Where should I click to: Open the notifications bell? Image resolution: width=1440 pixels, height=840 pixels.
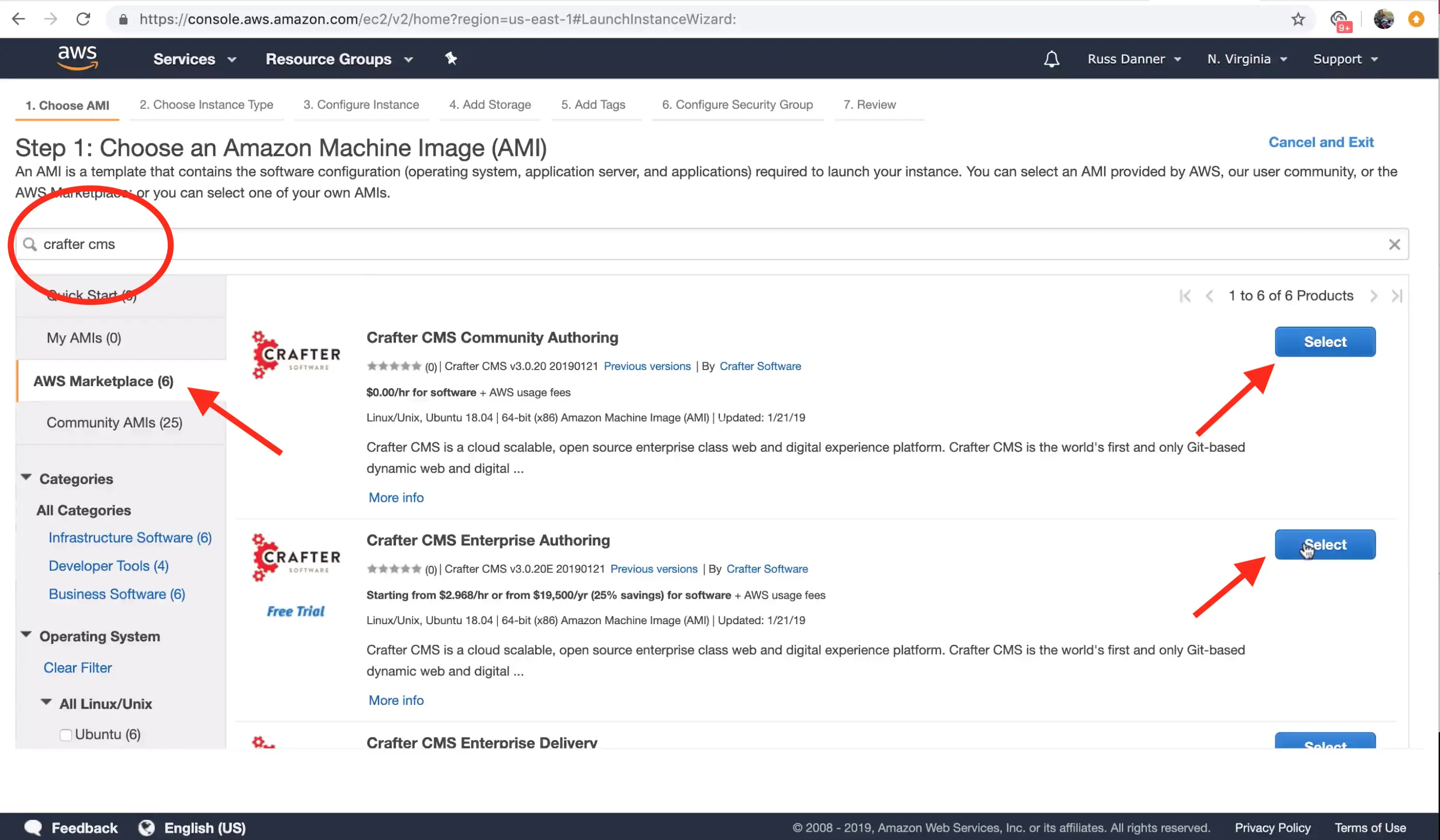[1051, 59]
